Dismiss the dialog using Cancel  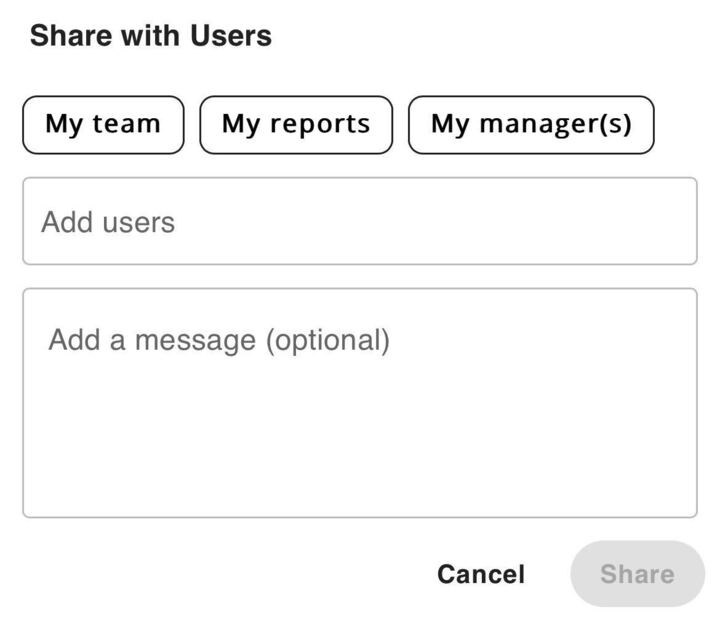click(480, 574)
